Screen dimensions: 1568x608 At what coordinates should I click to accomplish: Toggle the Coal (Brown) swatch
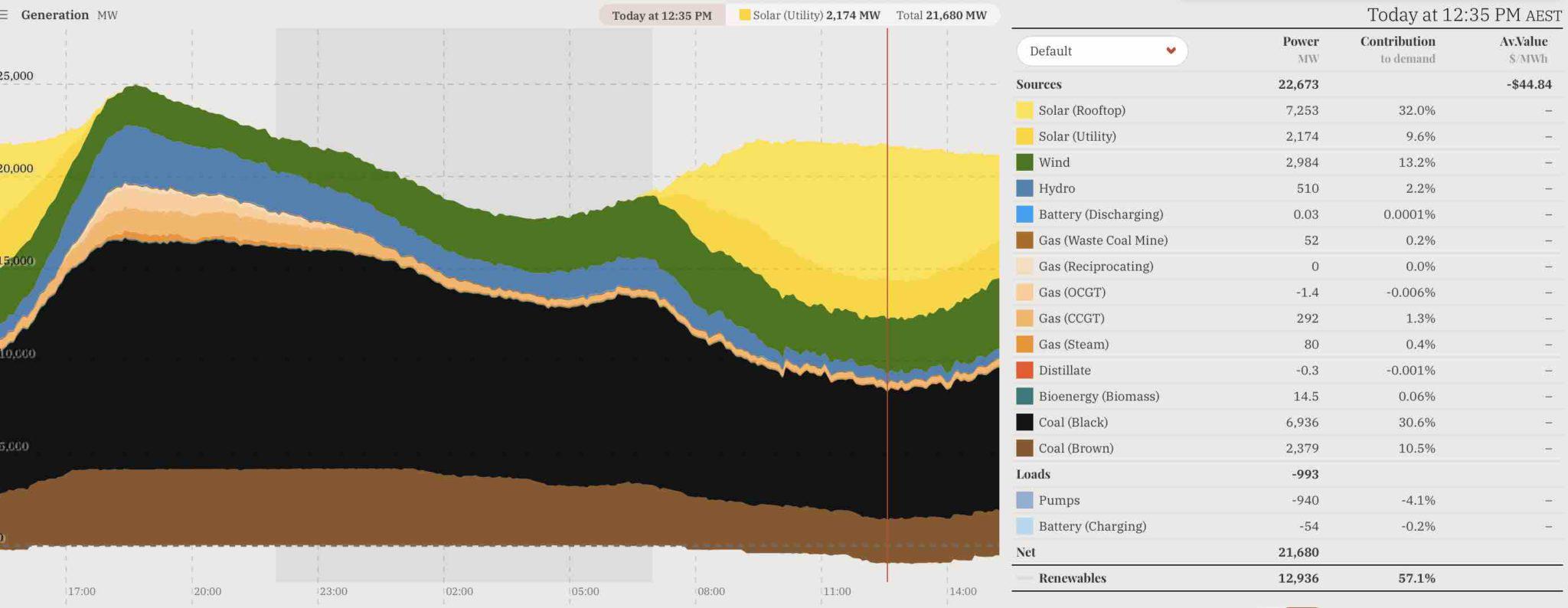pos(1024,449)
